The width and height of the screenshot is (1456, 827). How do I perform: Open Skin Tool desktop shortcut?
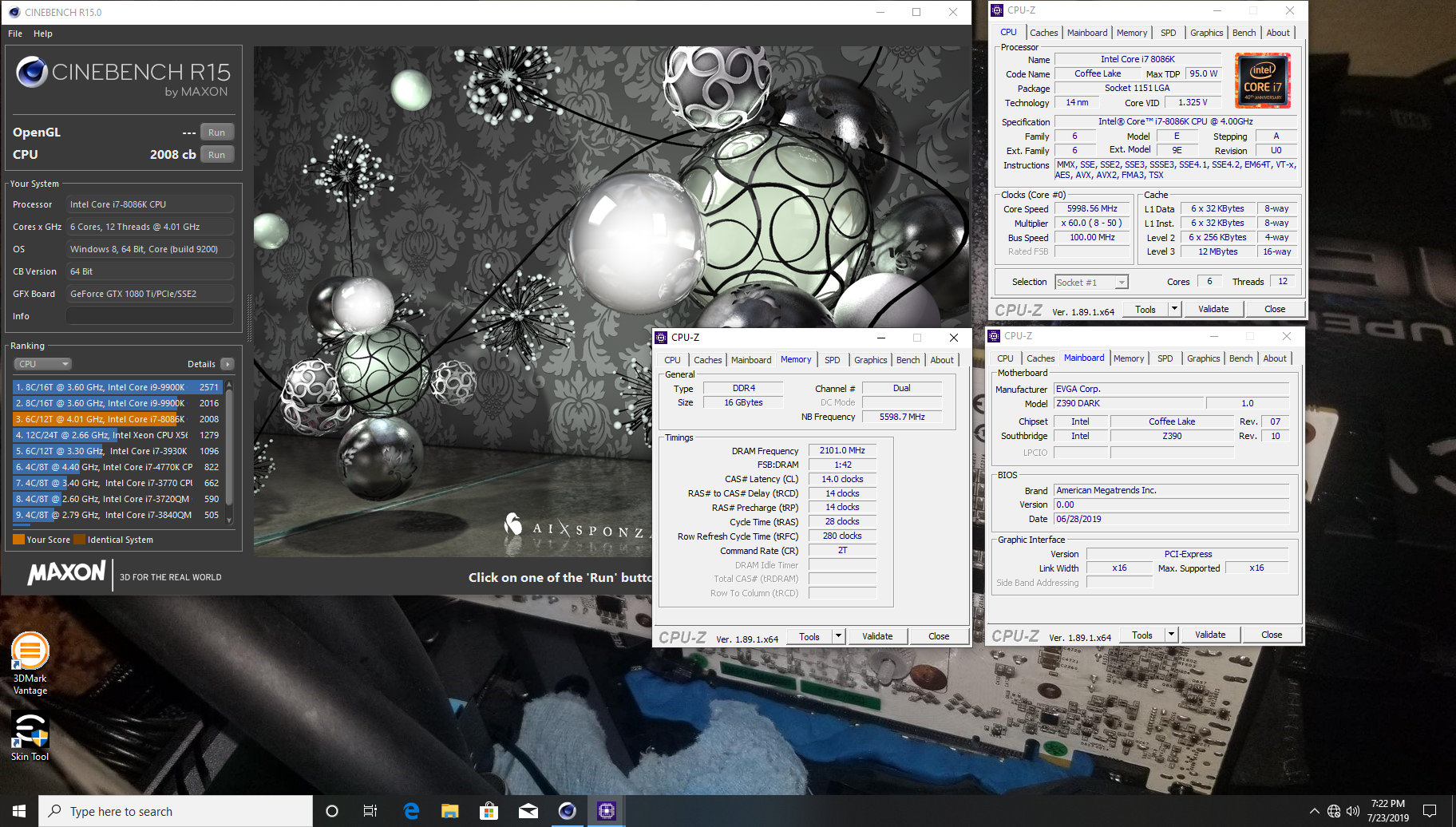pos(30,735)
